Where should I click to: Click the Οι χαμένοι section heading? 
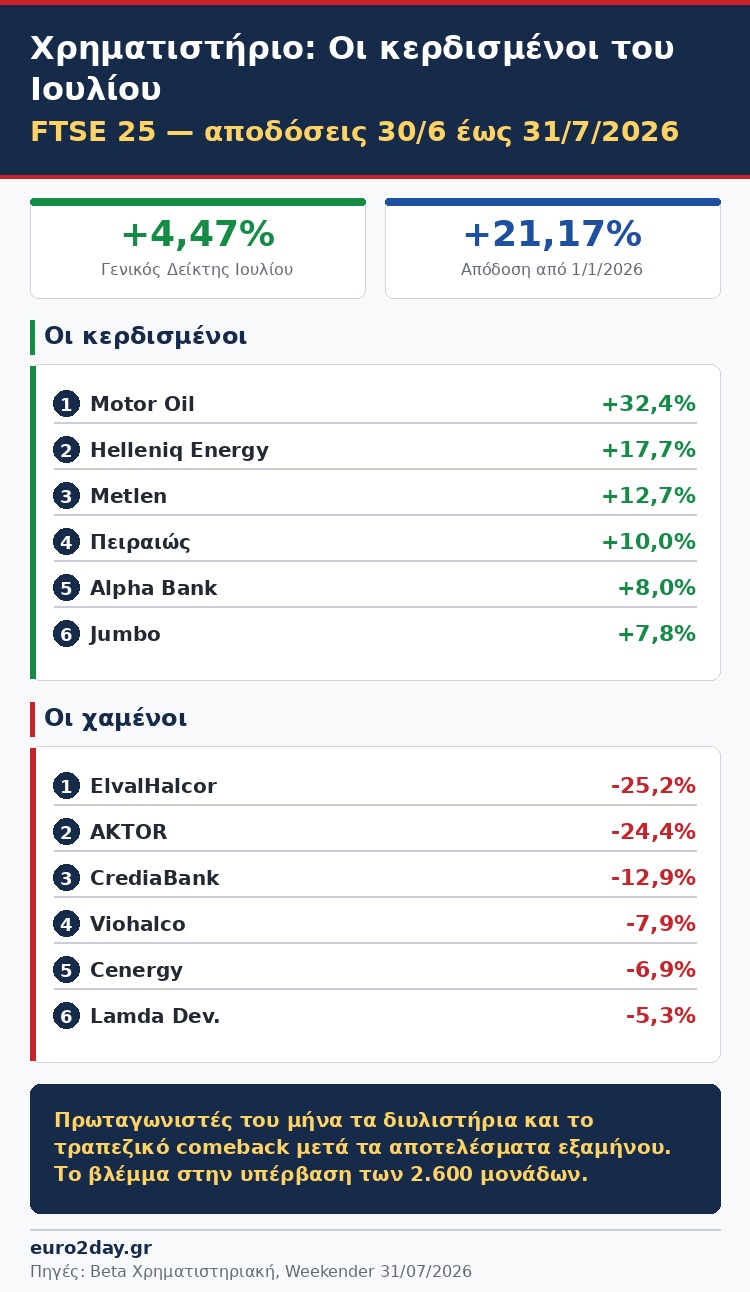pos(115,719)
